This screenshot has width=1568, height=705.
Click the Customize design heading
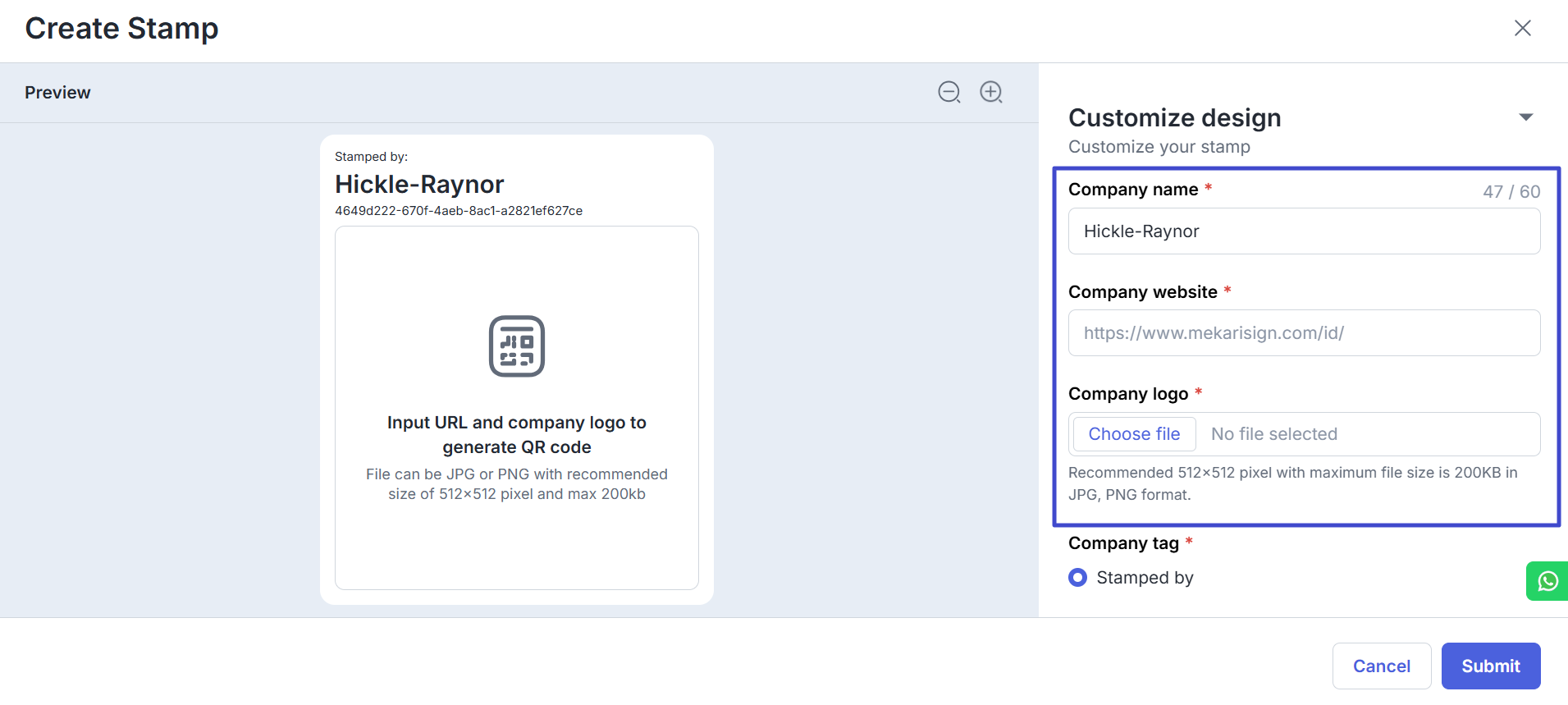point(1174,117)
